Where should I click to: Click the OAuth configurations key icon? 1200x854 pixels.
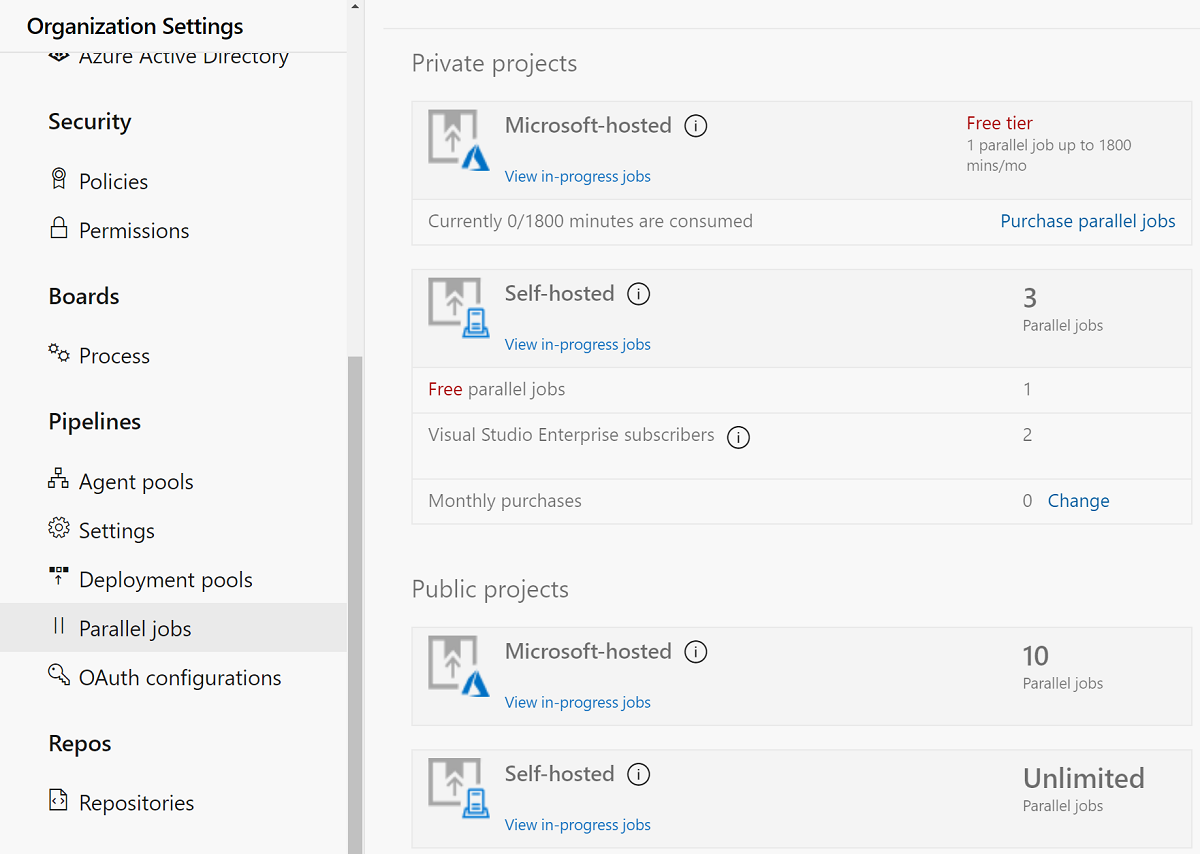coord(59,676)
